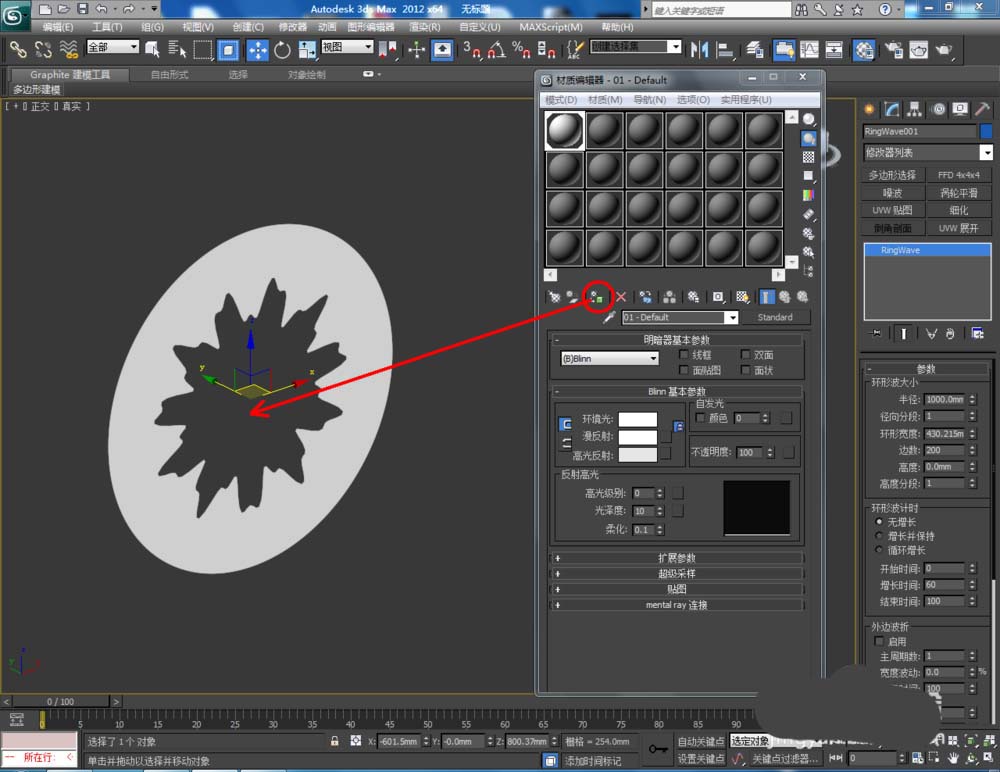
Task: Toggle Angle Snap icon
Action: (x=496, y=50)
